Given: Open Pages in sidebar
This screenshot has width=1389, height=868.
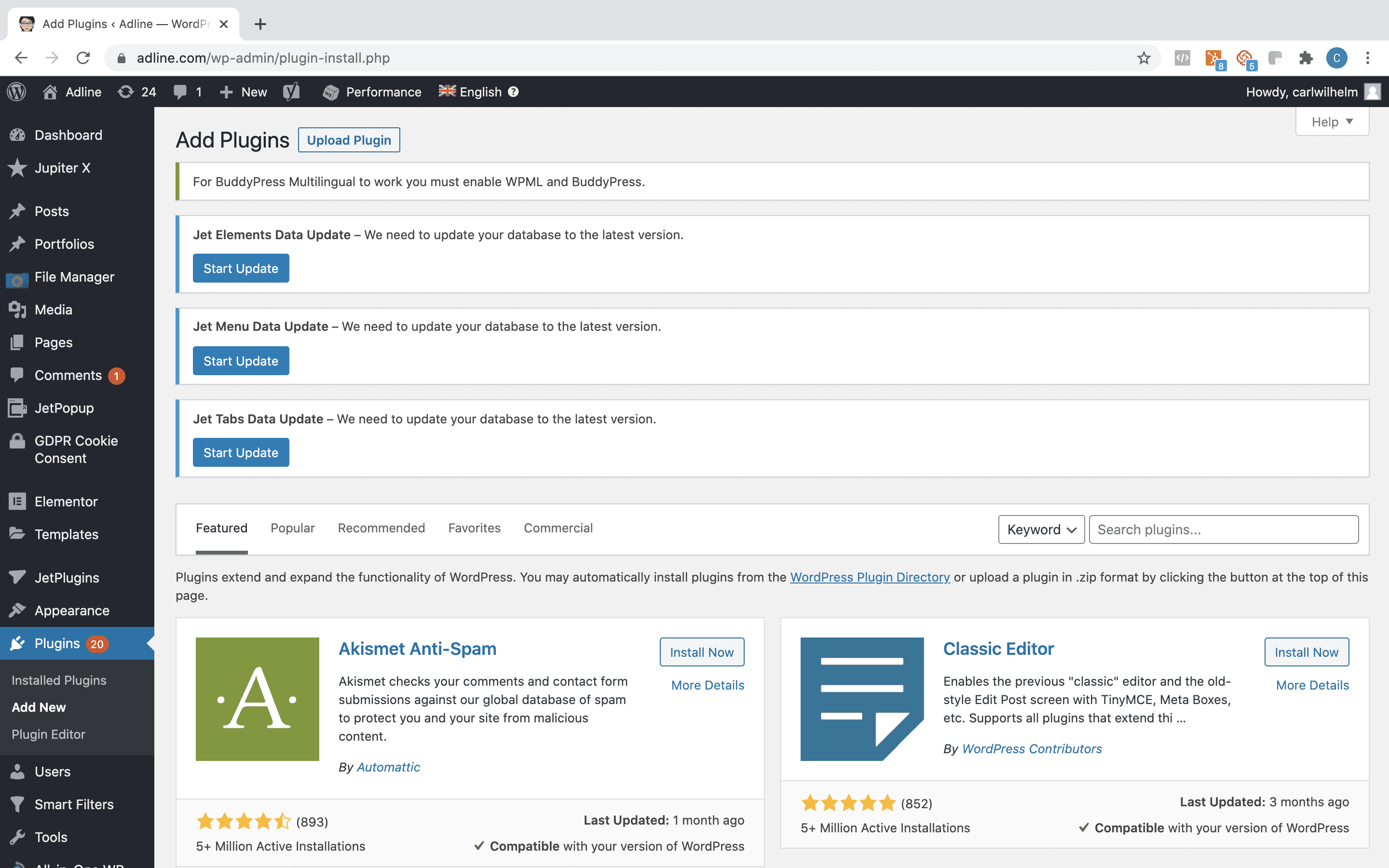Looking at the screenshot, I should (77, 342).
